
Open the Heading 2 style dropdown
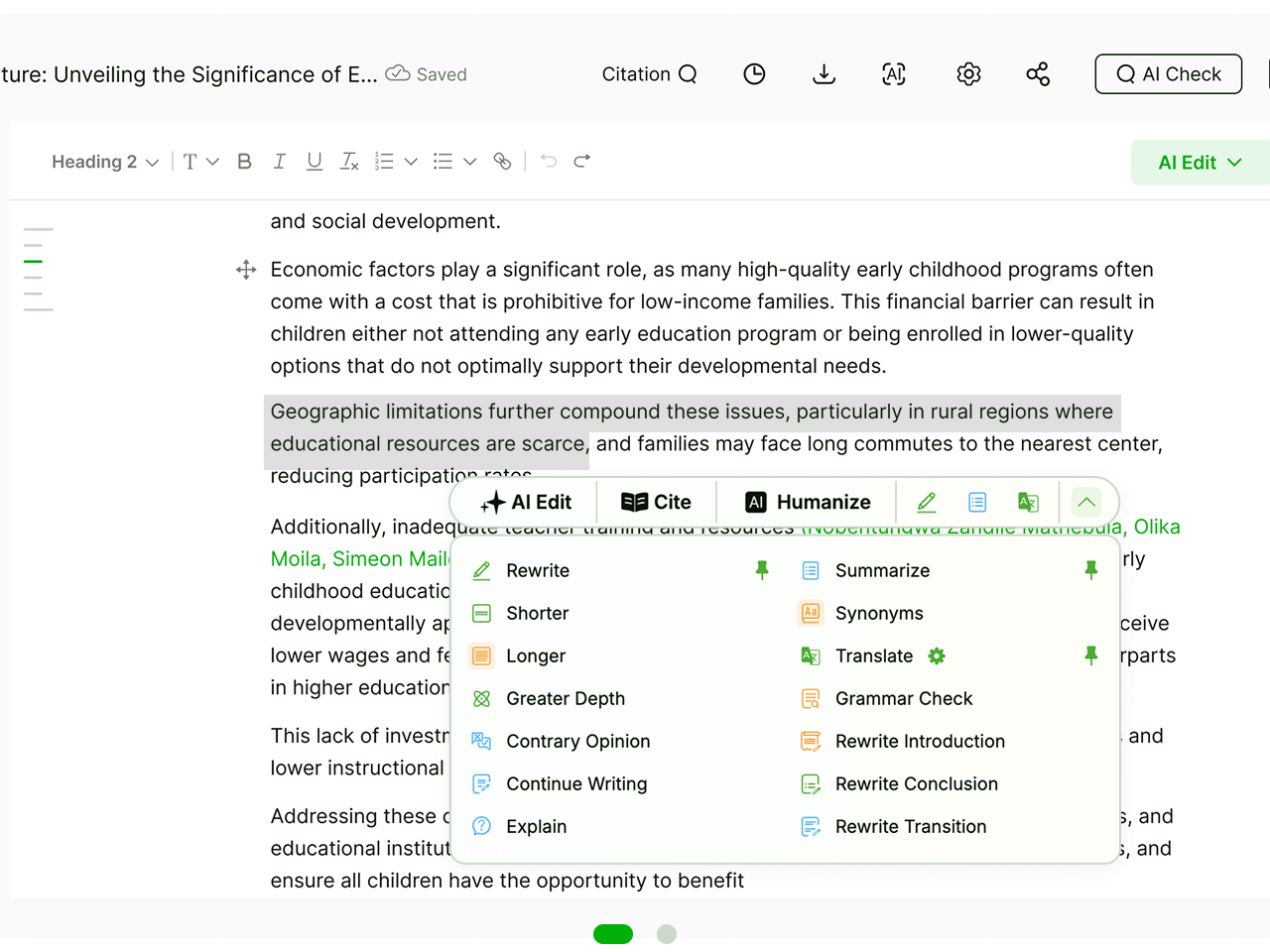(105, 162)
